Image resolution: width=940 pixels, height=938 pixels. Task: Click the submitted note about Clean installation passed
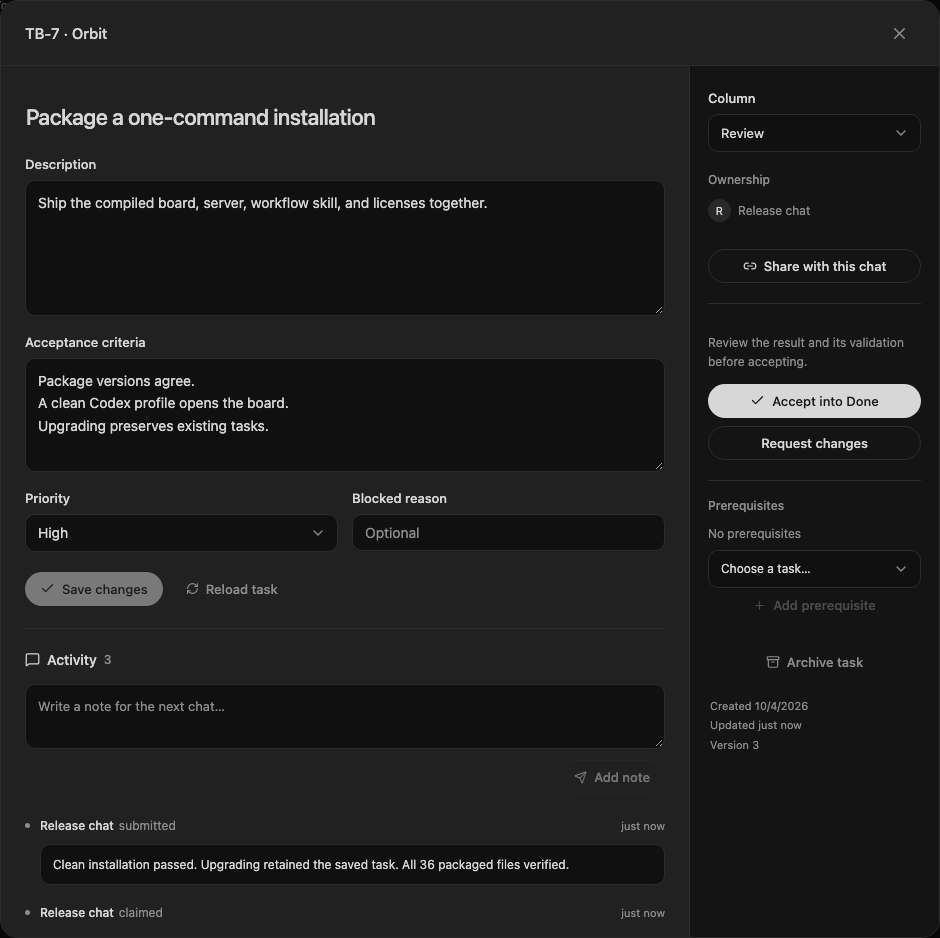[352, 864]
